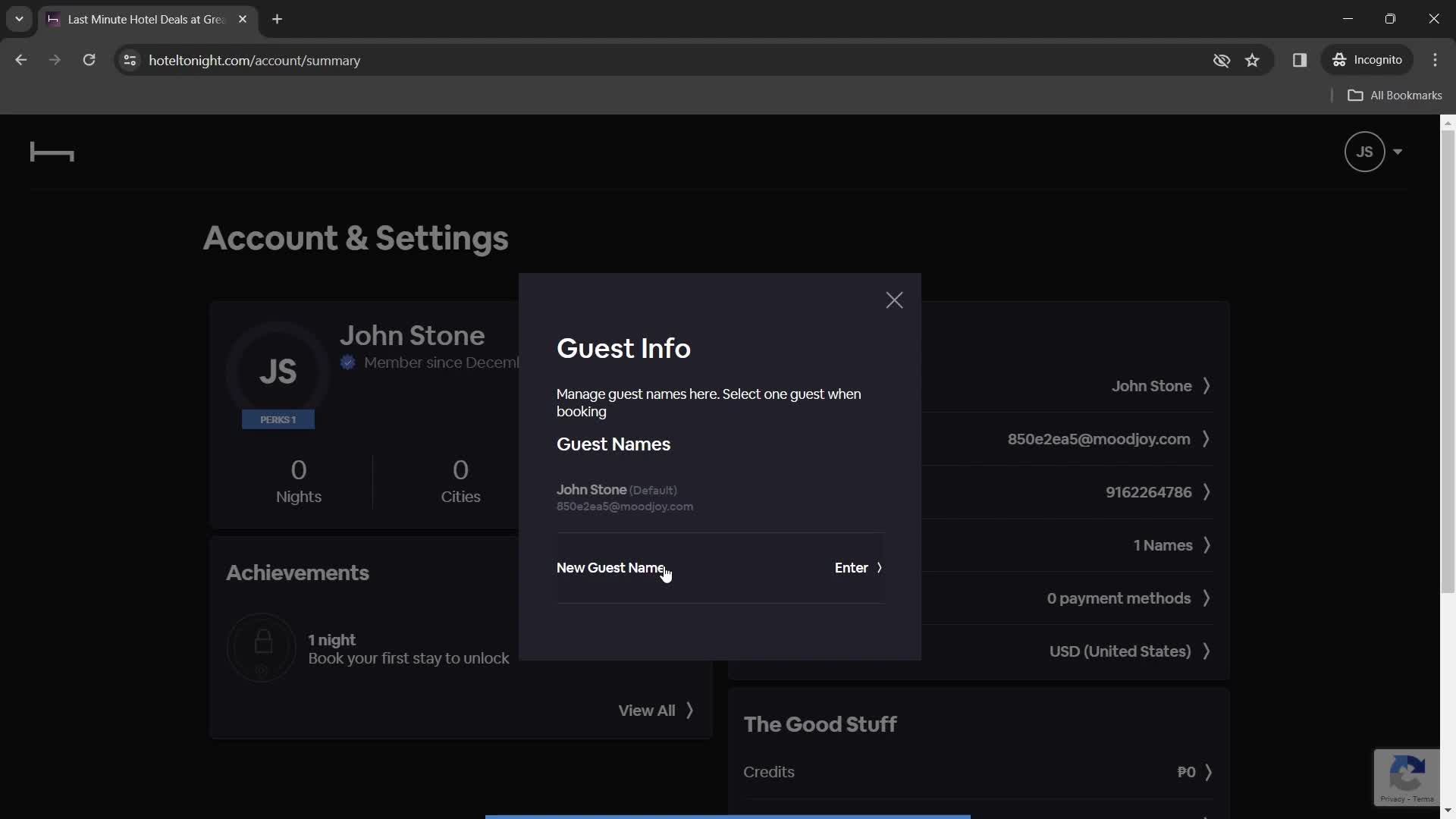Open New Guest Name entry
Image resolution: width=1456 pixels, height=819 pixels.
point(720,568)
